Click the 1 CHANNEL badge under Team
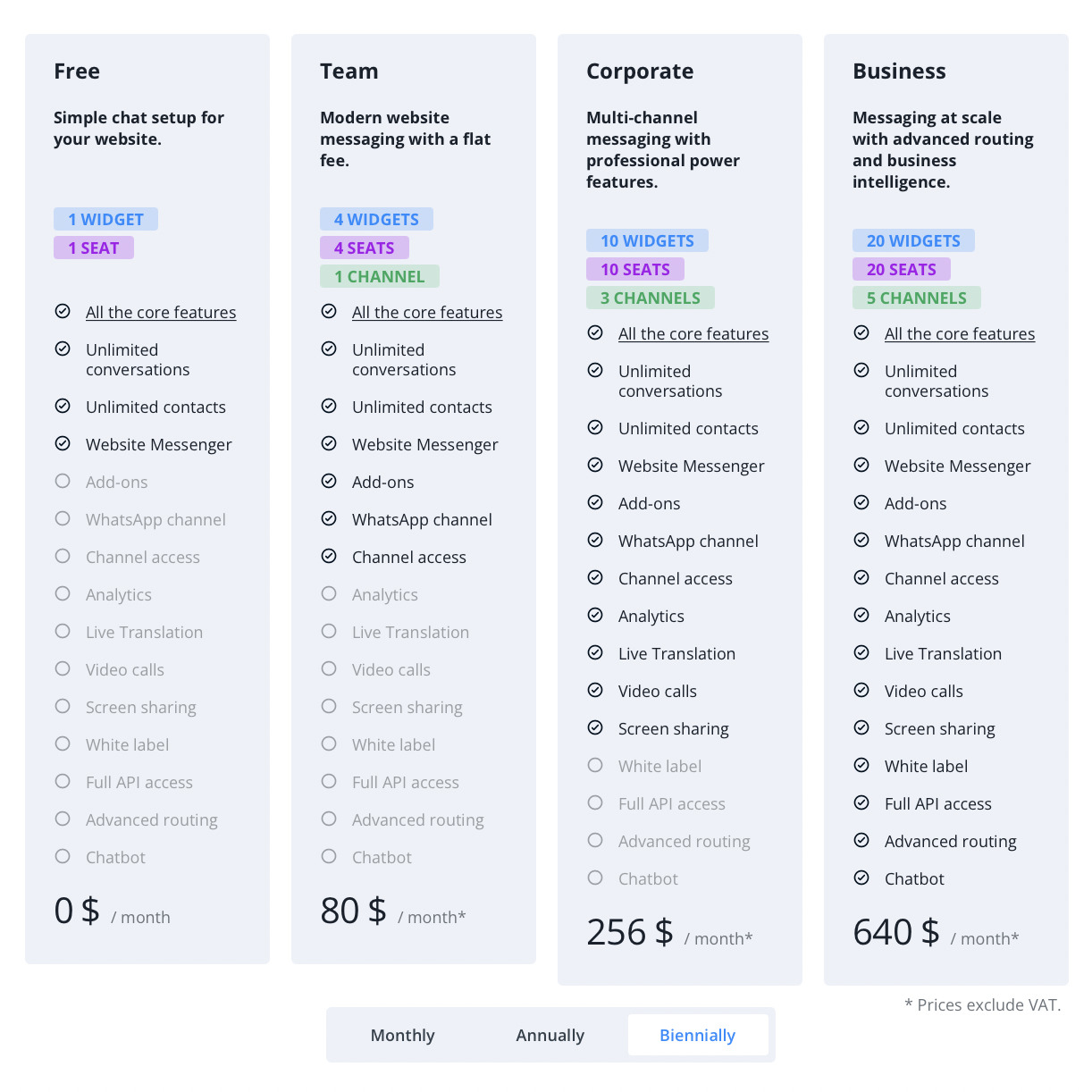This screenshot has width=1092, height=1092. point(379,276)
